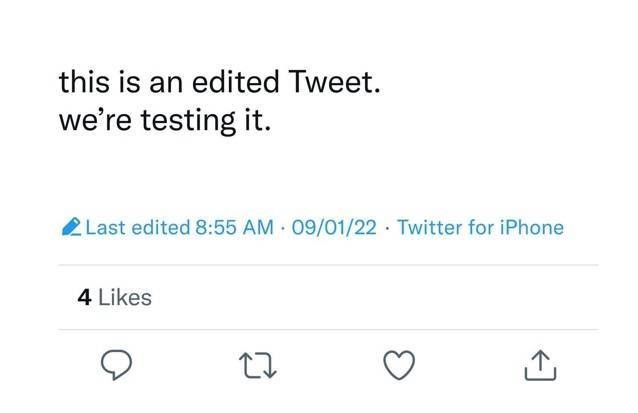The width and height of the screenshot is (638, 413).
Task: Click the blue pencil edit icon
Action: (x=72, y=227)
